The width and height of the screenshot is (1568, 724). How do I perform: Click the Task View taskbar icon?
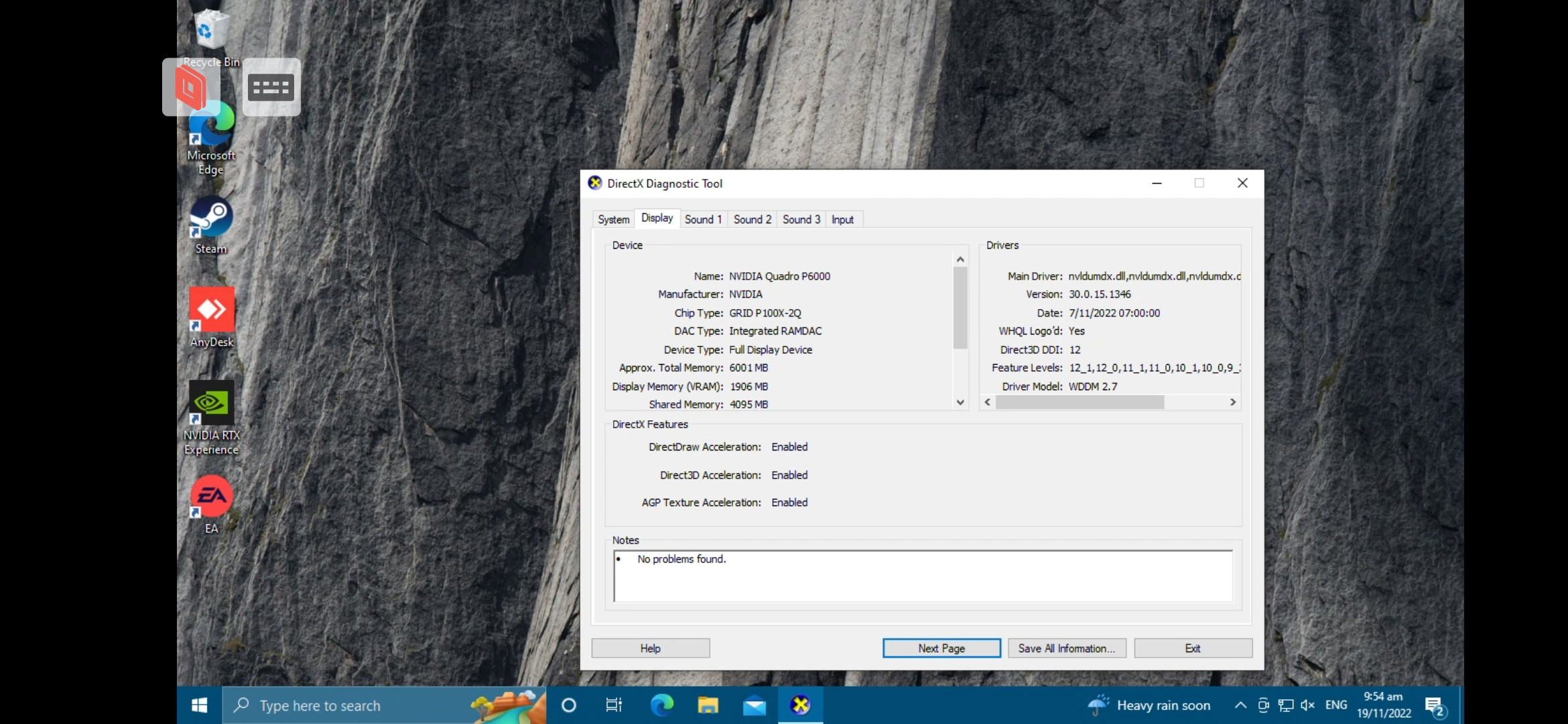tap(614, 705)
